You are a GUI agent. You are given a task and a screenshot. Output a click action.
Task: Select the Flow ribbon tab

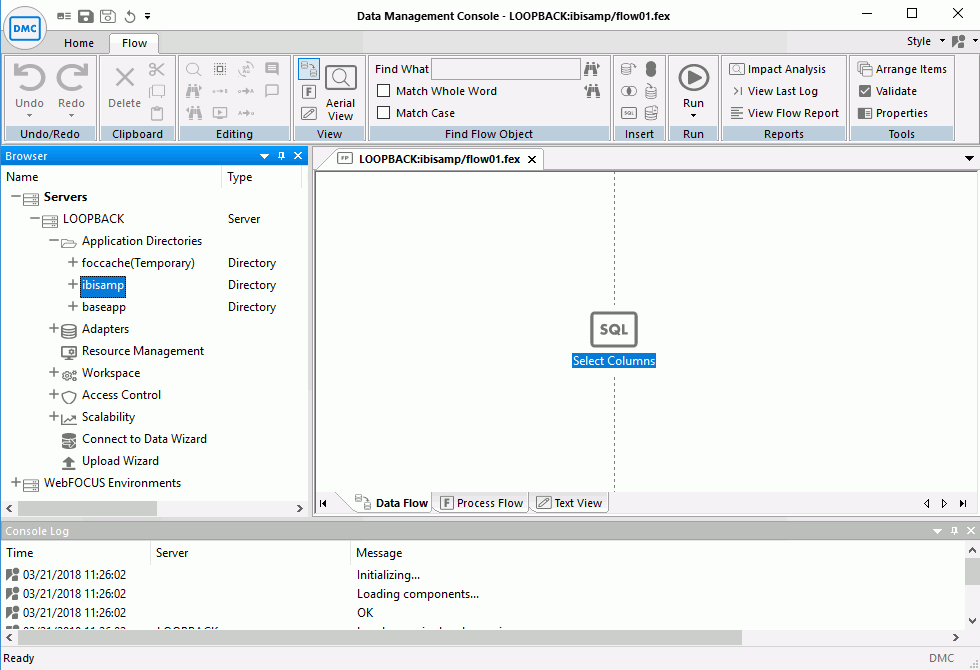[134, 43]
